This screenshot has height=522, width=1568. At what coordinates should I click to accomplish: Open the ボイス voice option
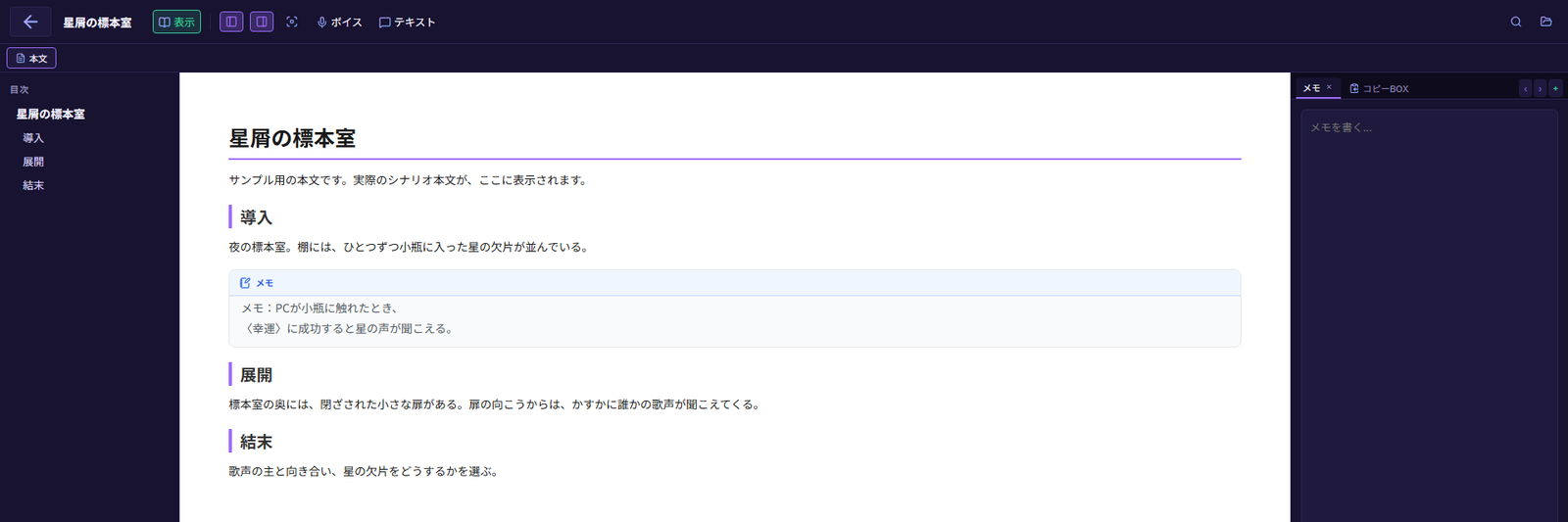point(339,22)
